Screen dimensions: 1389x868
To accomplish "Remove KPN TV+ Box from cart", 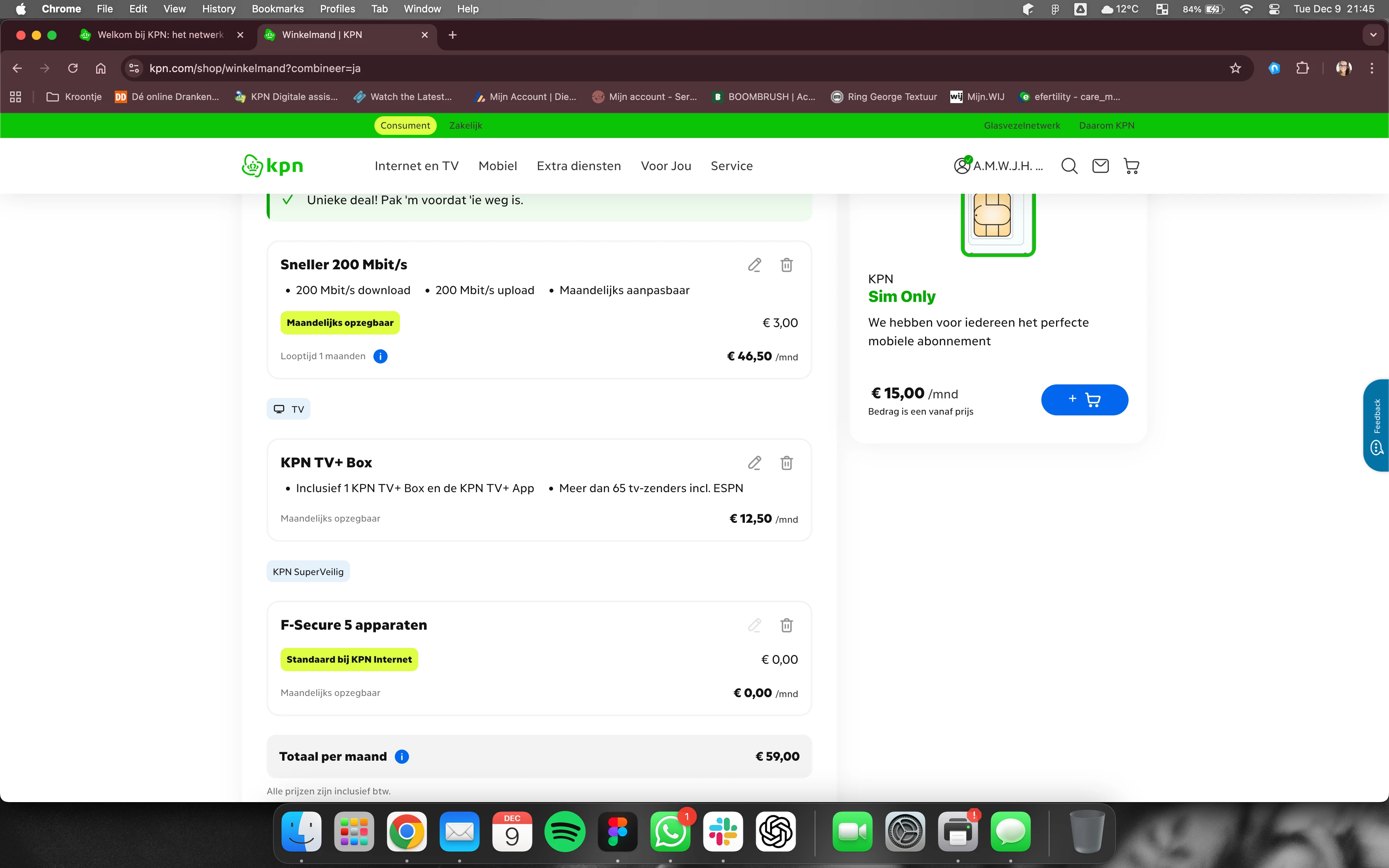I will 786,463.
